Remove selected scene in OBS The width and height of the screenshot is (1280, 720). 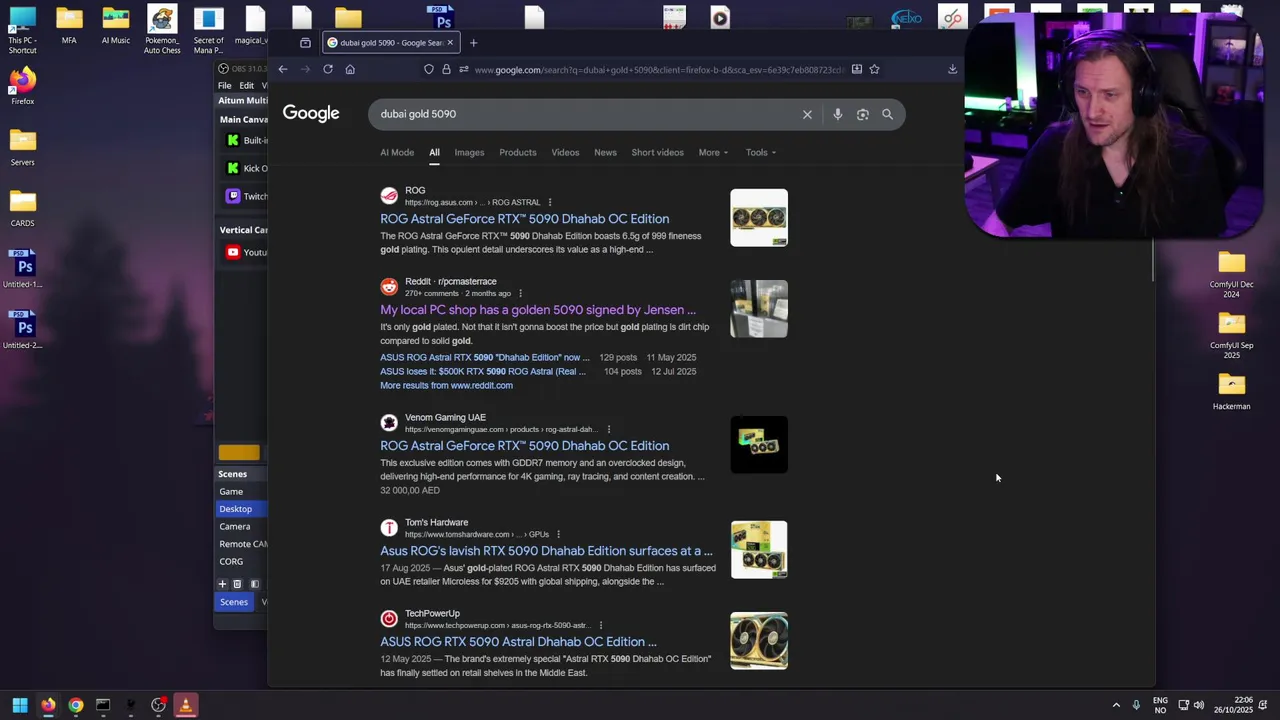pyautogui.click(x=237, y=584)
